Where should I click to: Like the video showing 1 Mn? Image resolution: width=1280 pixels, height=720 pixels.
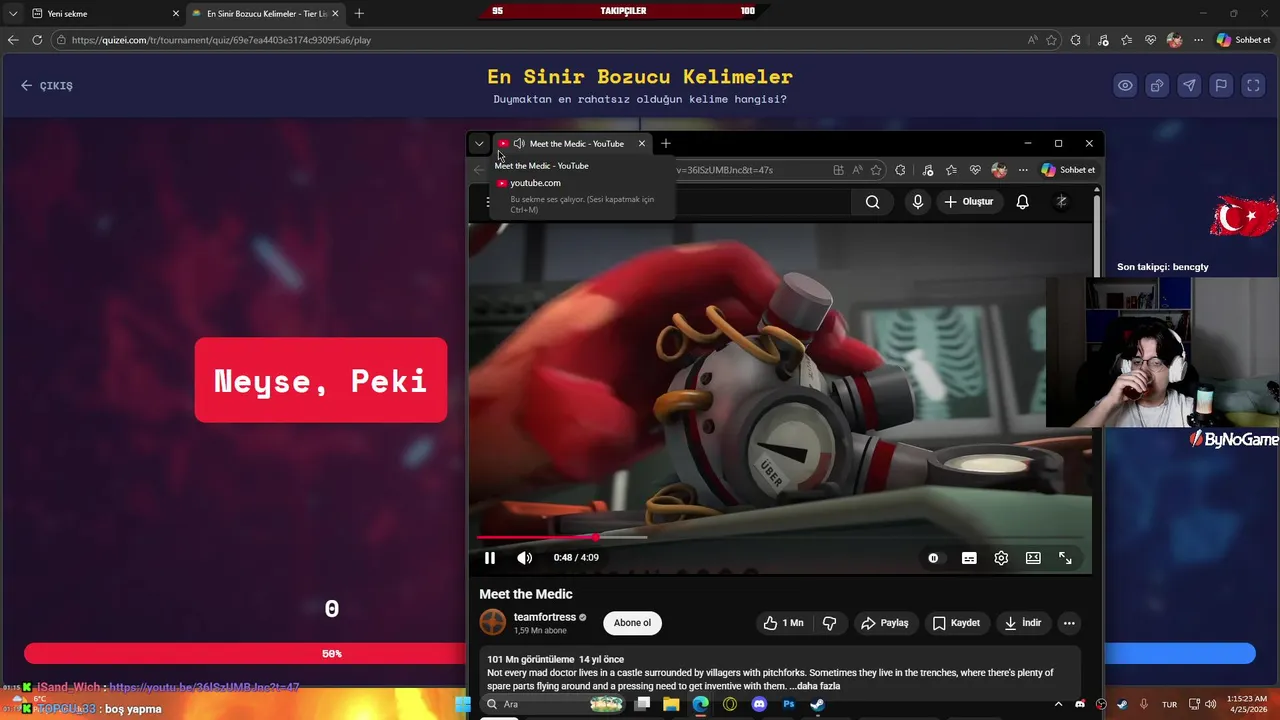pos(783,623)
